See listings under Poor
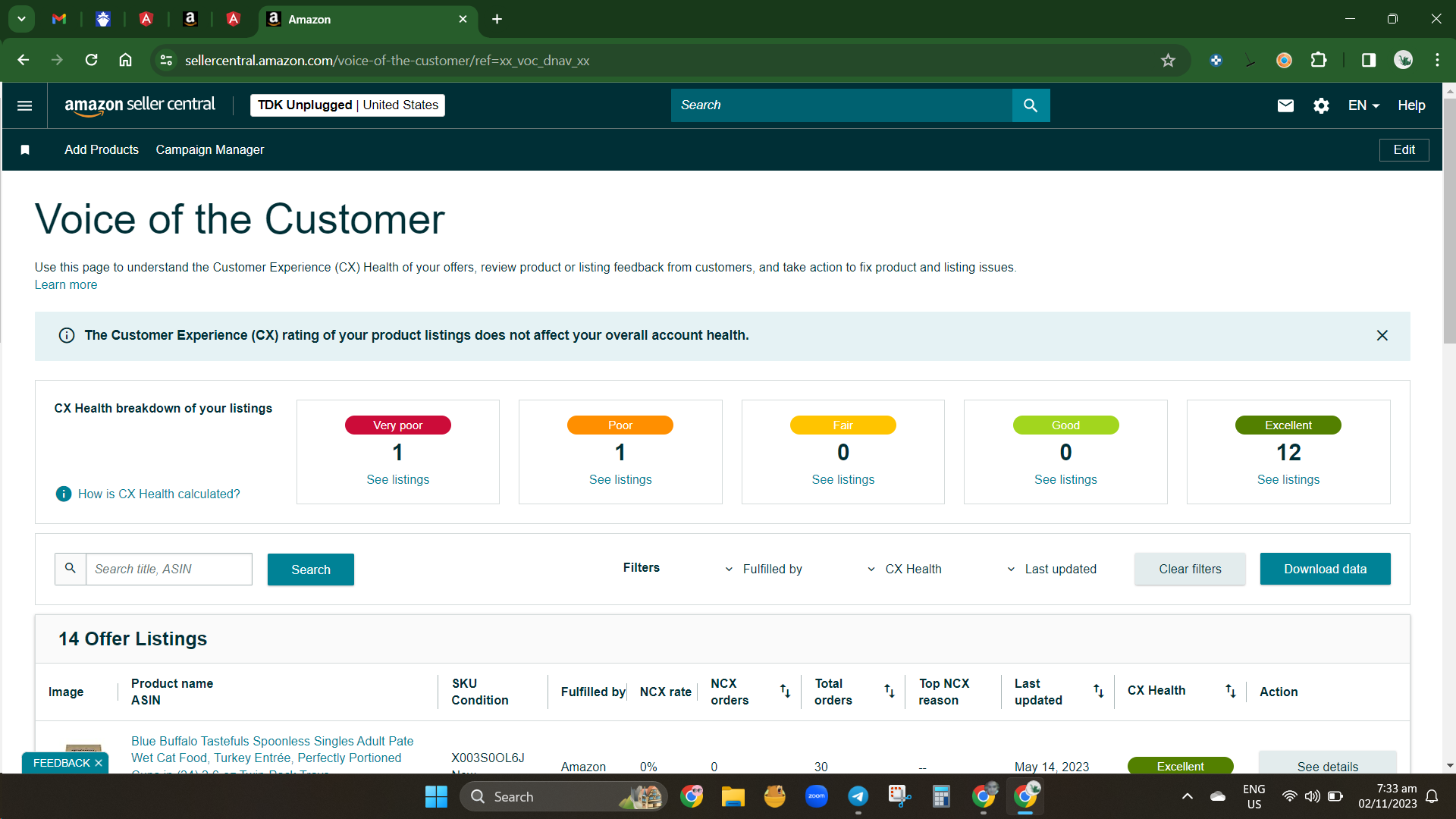This screenshot has height=819, width=1456. (x=620, y=479)
